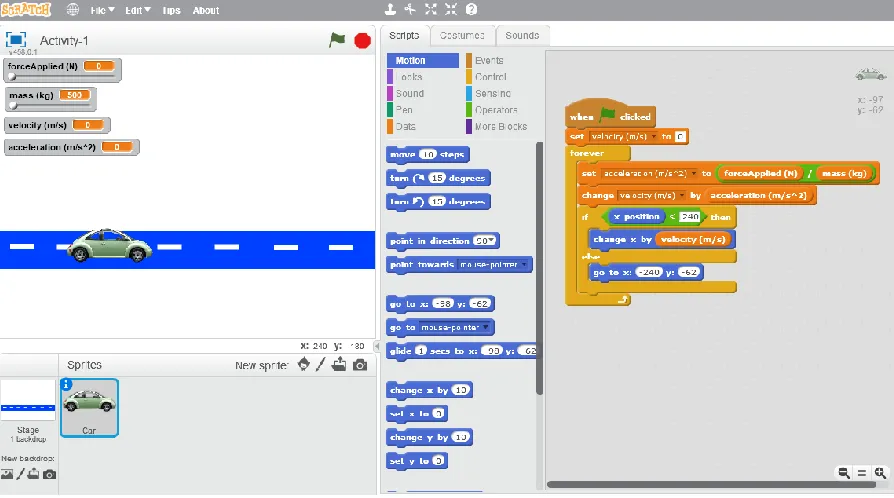This screenshot has width=894, height=498.
Task: Open the Tips menu item
Action: pyautogui.click(x=171, y=10)
